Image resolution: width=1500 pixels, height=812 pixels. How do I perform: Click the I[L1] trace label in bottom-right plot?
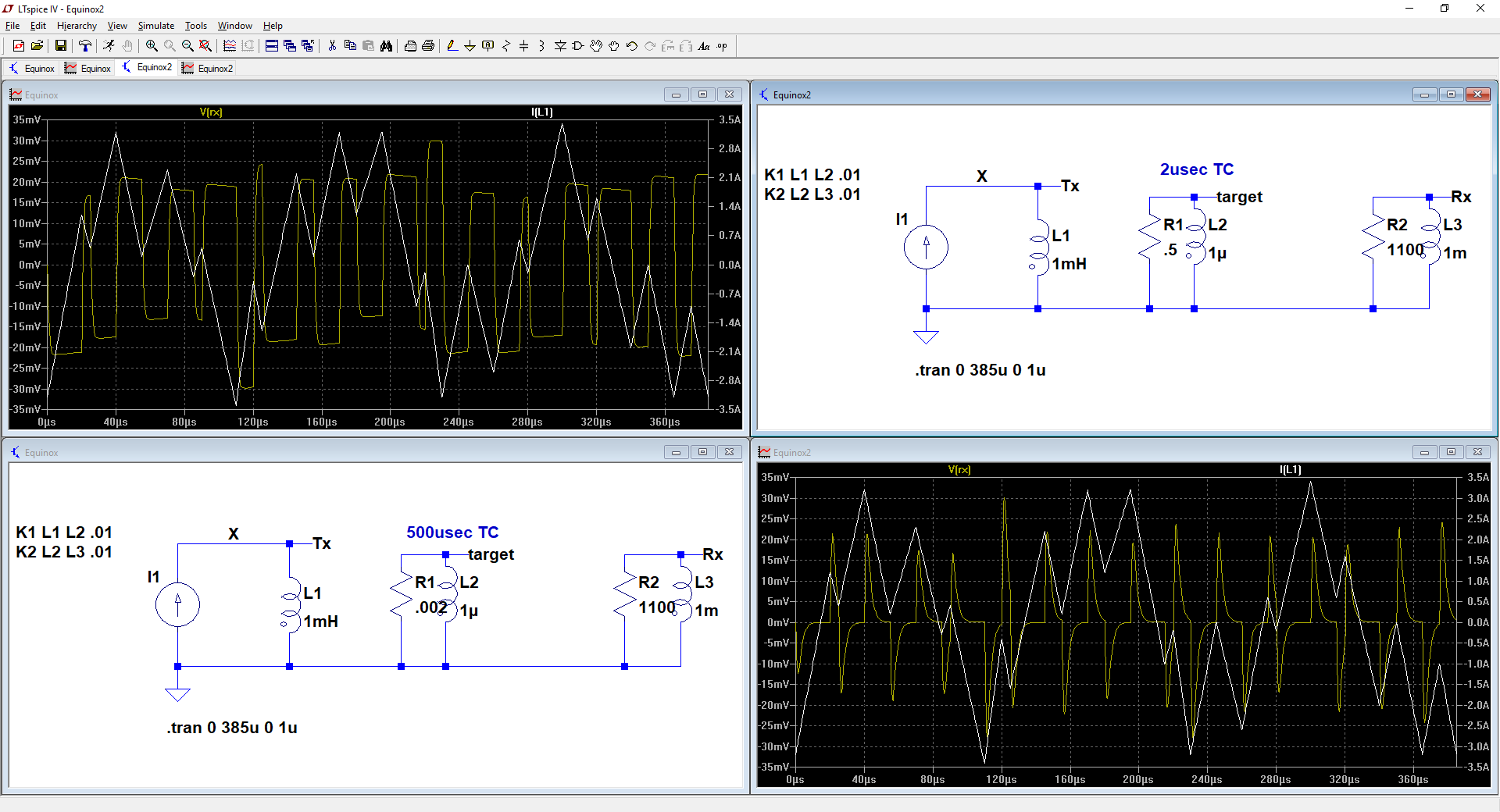1290,470
